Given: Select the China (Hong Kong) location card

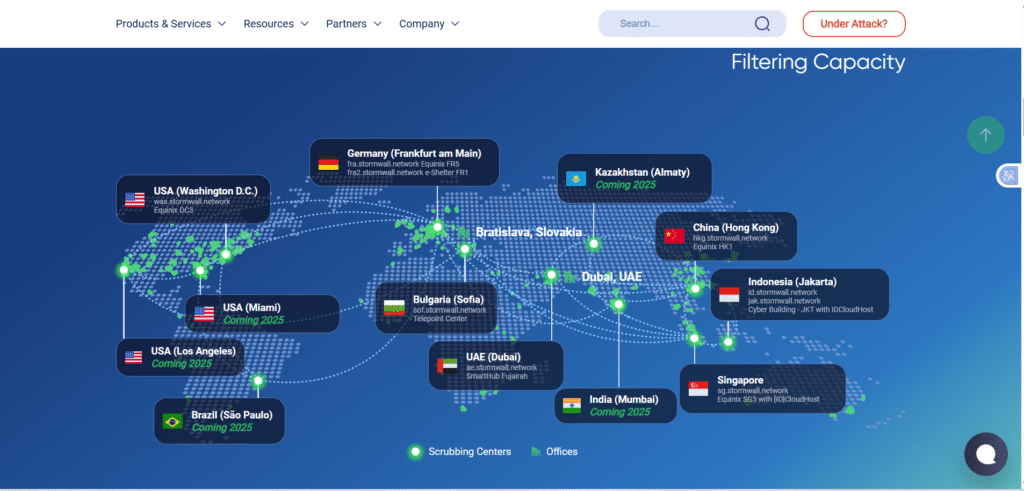Looking at the screenshot, I should pos(726,236).
